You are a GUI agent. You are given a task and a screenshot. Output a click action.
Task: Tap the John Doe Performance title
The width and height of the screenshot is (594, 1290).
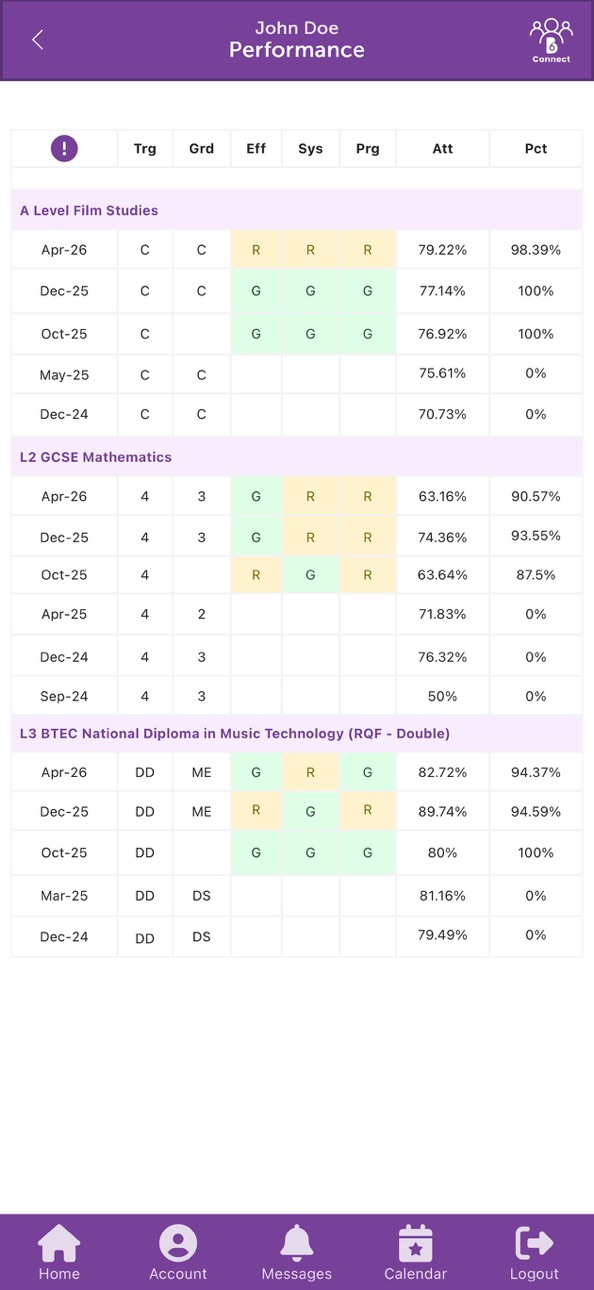297,40
